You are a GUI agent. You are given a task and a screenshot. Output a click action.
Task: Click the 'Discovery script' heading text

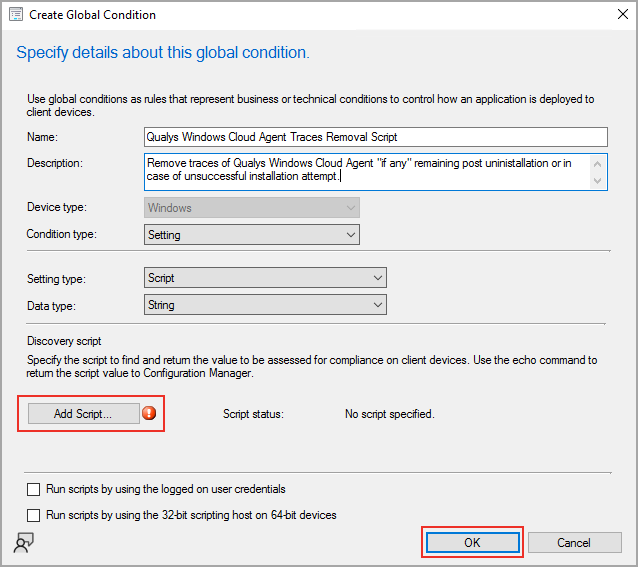point(64,341)
